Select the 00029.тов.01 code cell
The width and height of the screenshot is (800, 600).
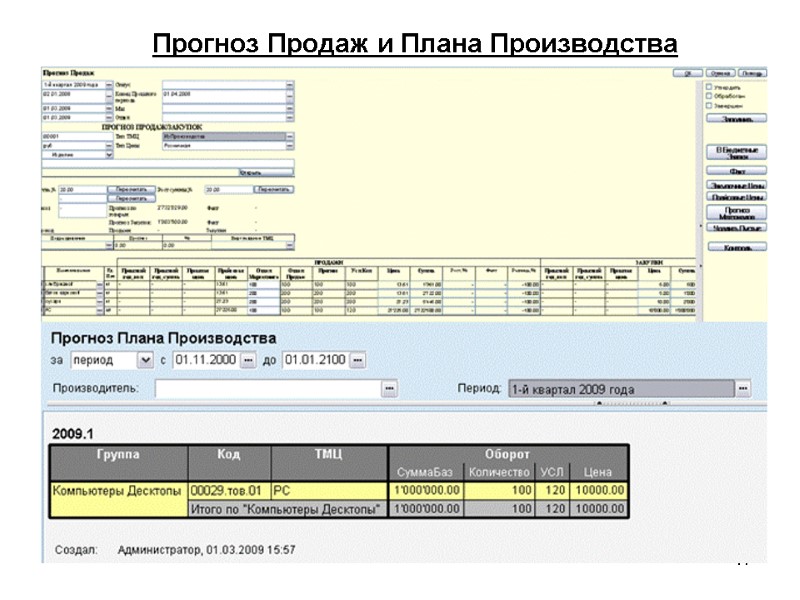[x=229, y=491]
